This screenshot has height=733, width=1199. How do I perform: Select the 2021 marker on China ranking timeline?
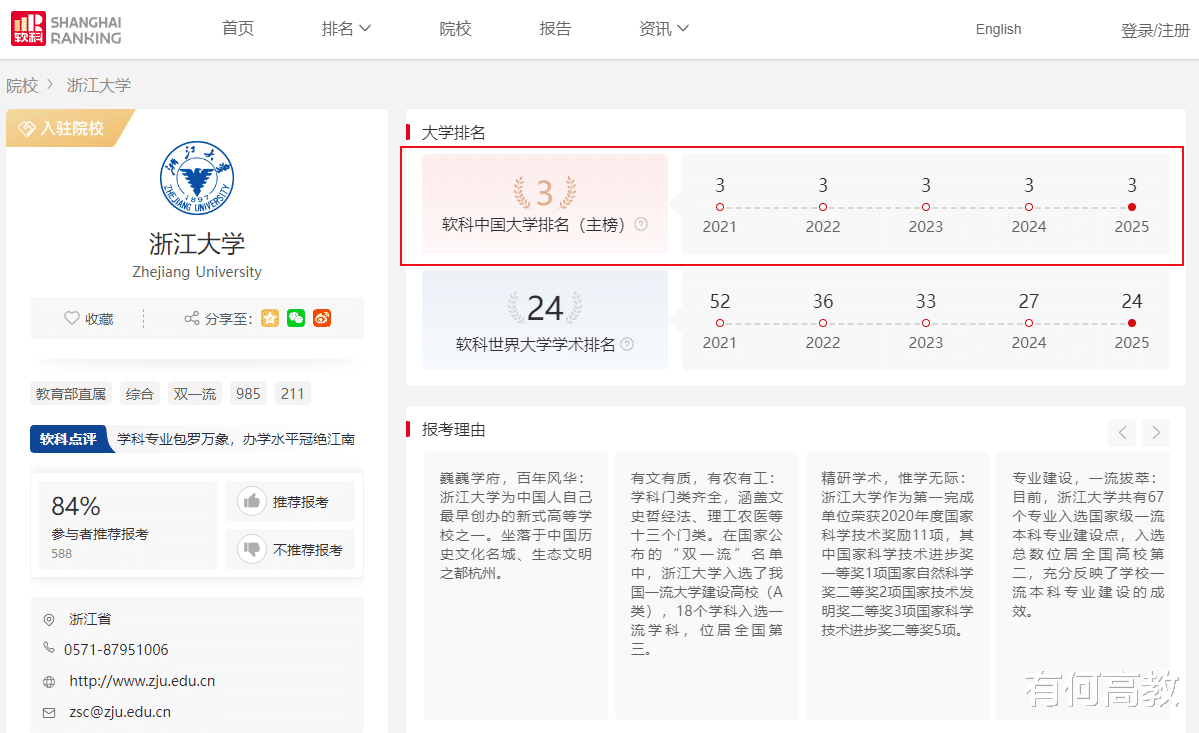[x=720, y=207]
